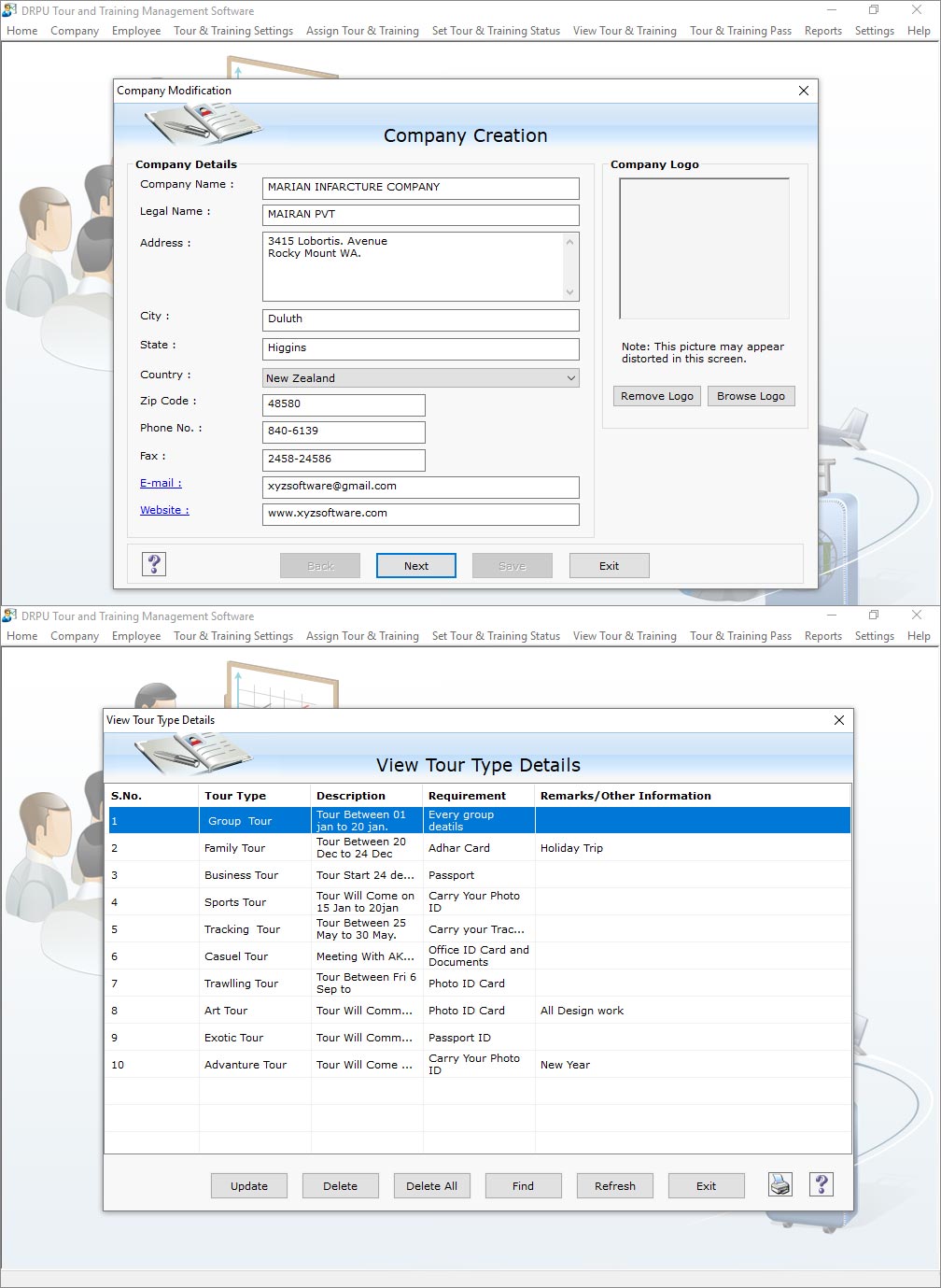Viewport: 941px width, 1288px height.
Task: Open Assign Tour & Training
Action: (362, 30)
